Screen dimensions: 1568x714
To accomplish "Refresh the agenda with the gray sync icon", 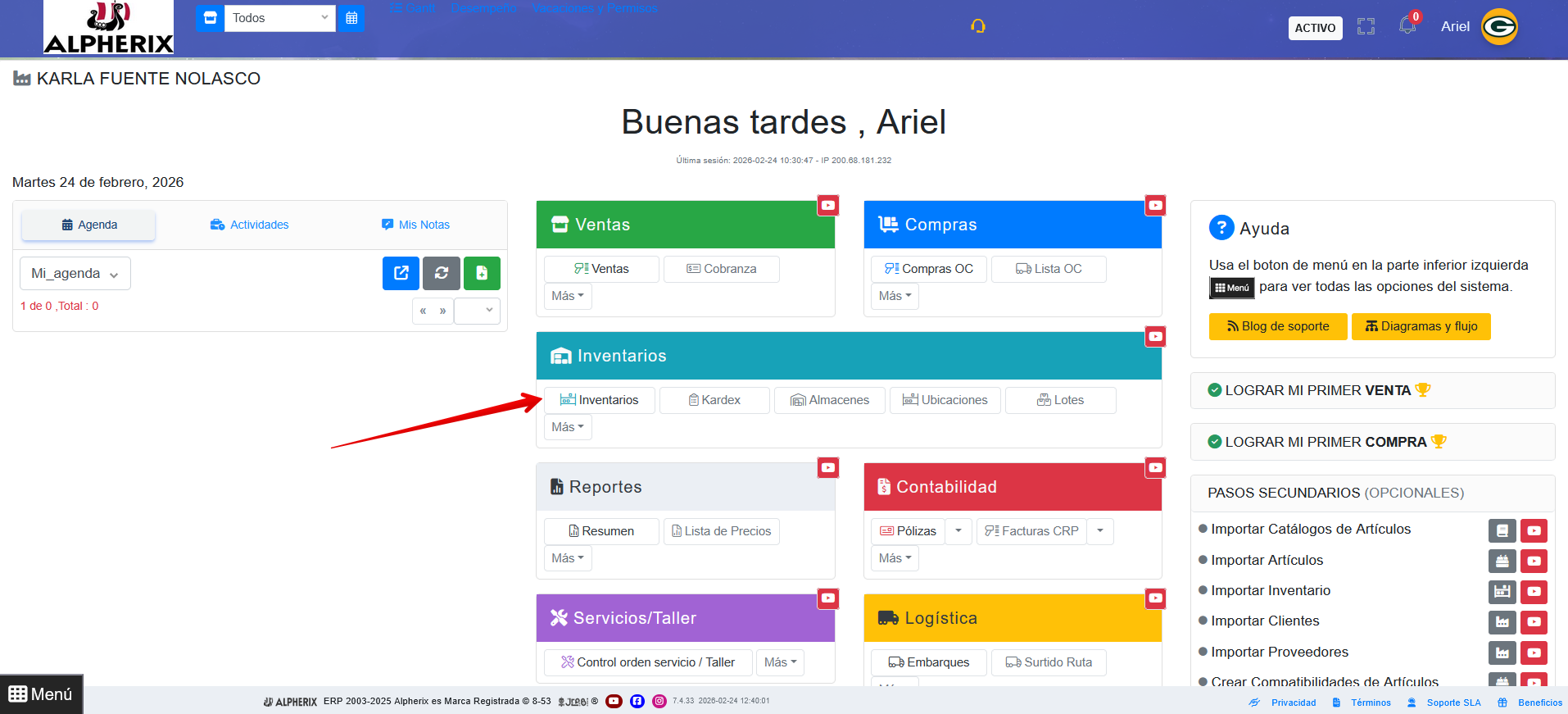I will pyautogui.click(x=442, y=273).
